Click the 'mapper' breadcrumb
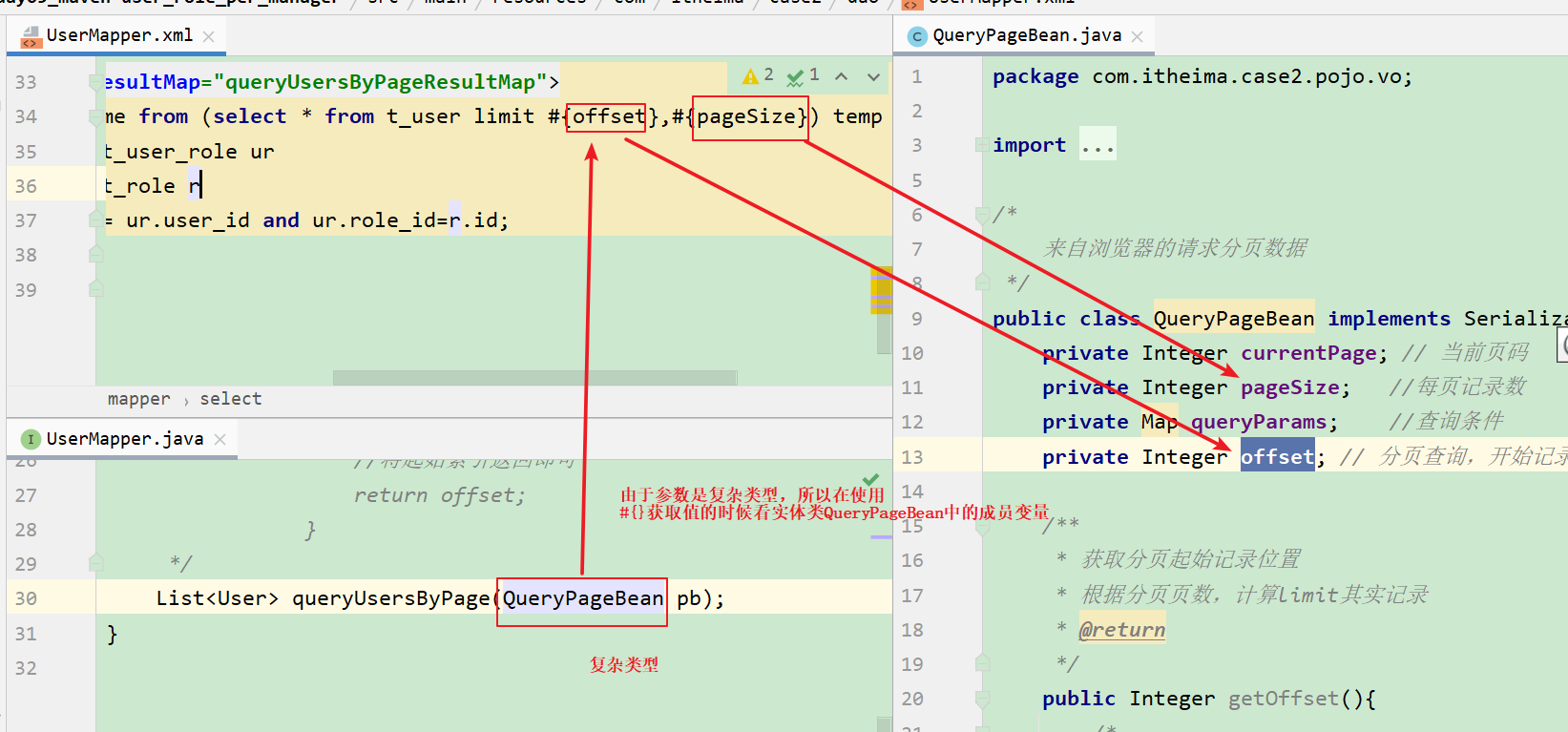The image size is (1568, 732). pos(138,399)
